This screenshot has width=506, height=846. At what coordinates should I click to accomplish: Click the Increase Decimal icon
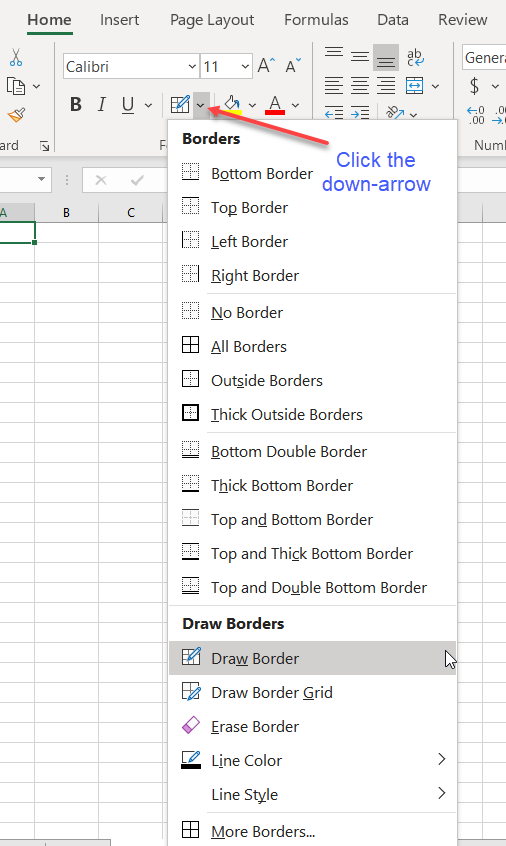tap(476, 115)
